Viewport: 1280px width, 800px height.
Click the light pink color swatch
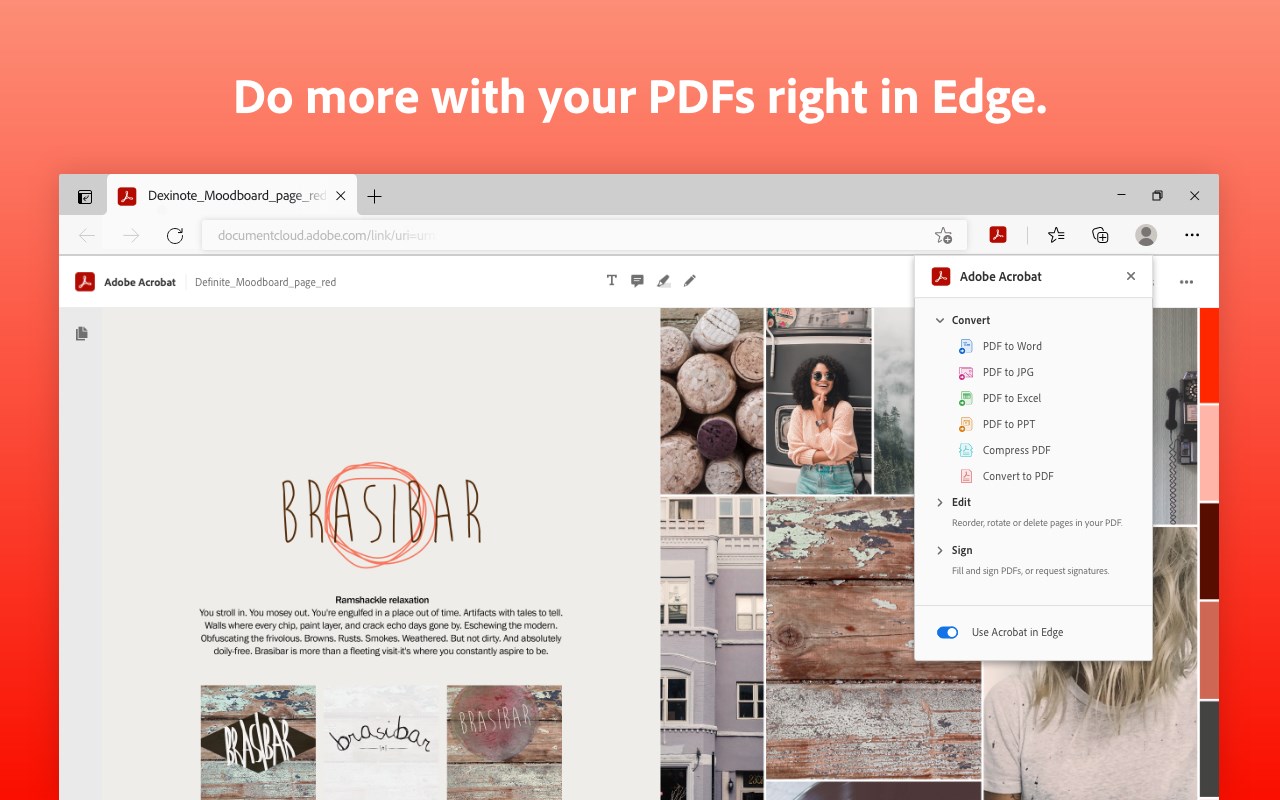[x=1209, y=453]
